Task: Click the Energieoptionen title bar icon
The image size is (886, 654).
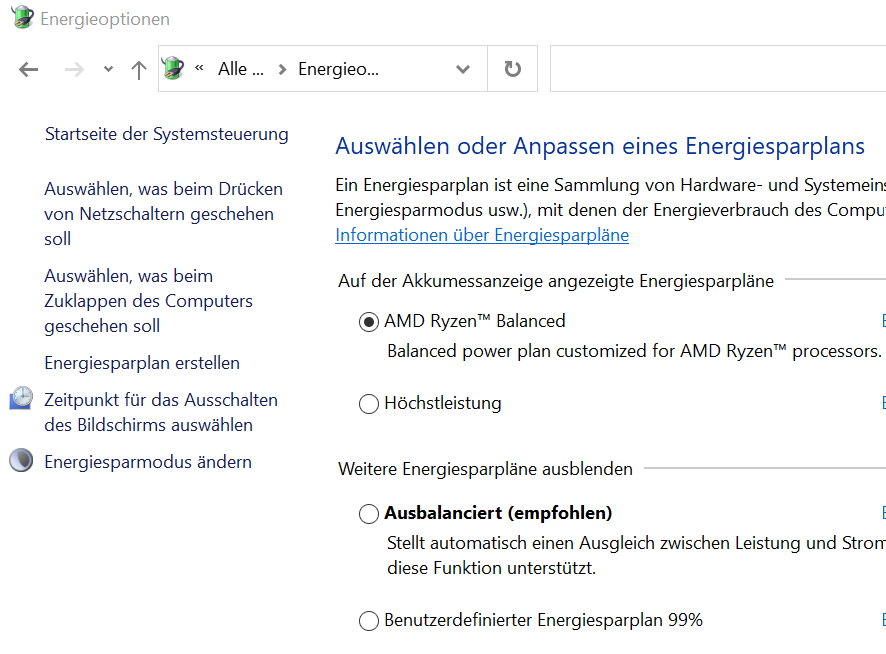Action: pyautogui.click(x=21, y=18)
